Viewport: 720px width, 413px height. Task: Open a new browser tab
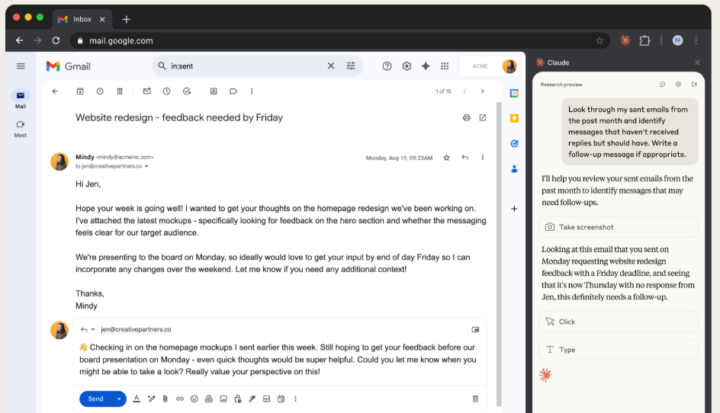point(126,19)
